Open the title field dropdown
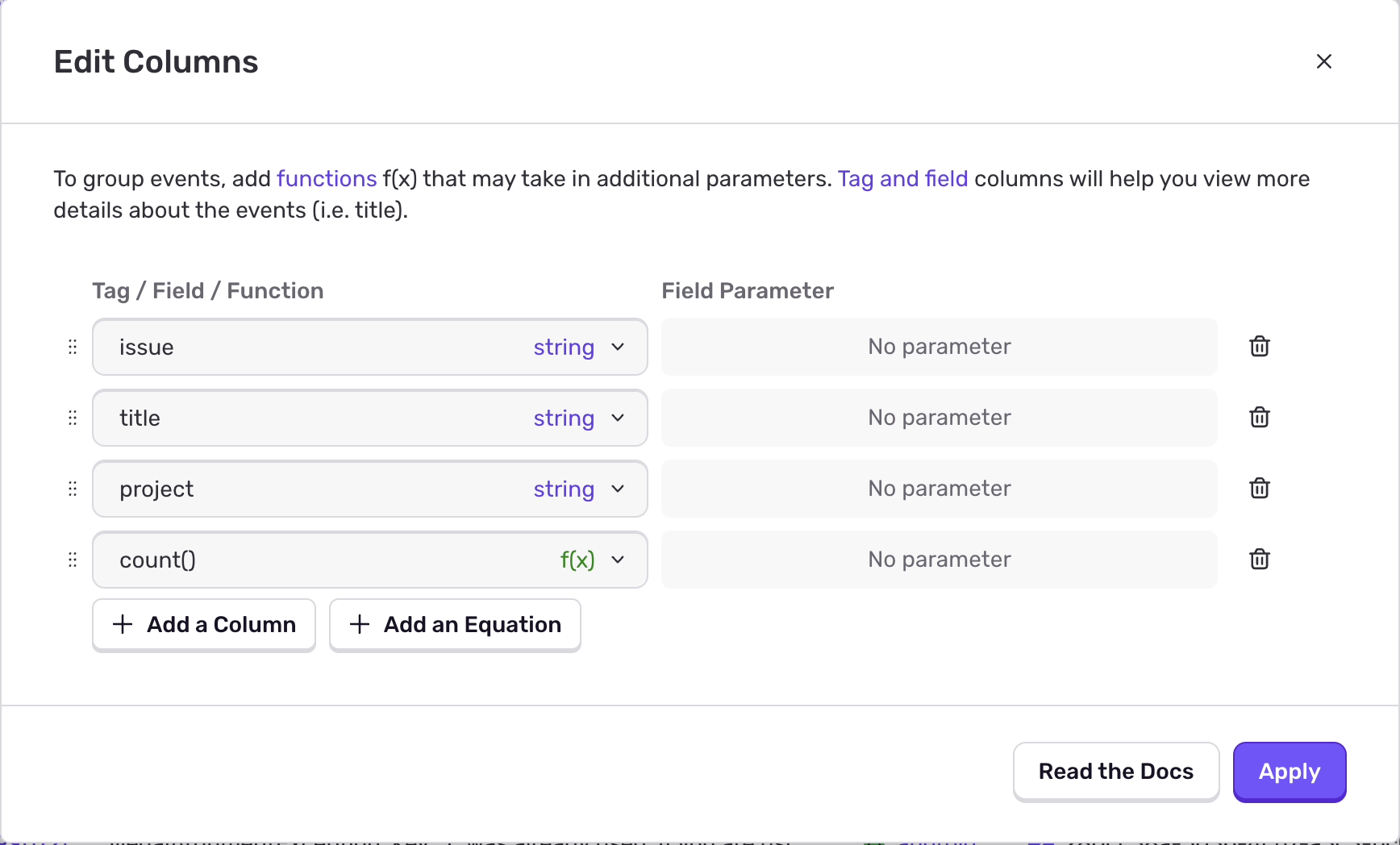Screen dimensions: 1400x845 (x=370, y=418)
